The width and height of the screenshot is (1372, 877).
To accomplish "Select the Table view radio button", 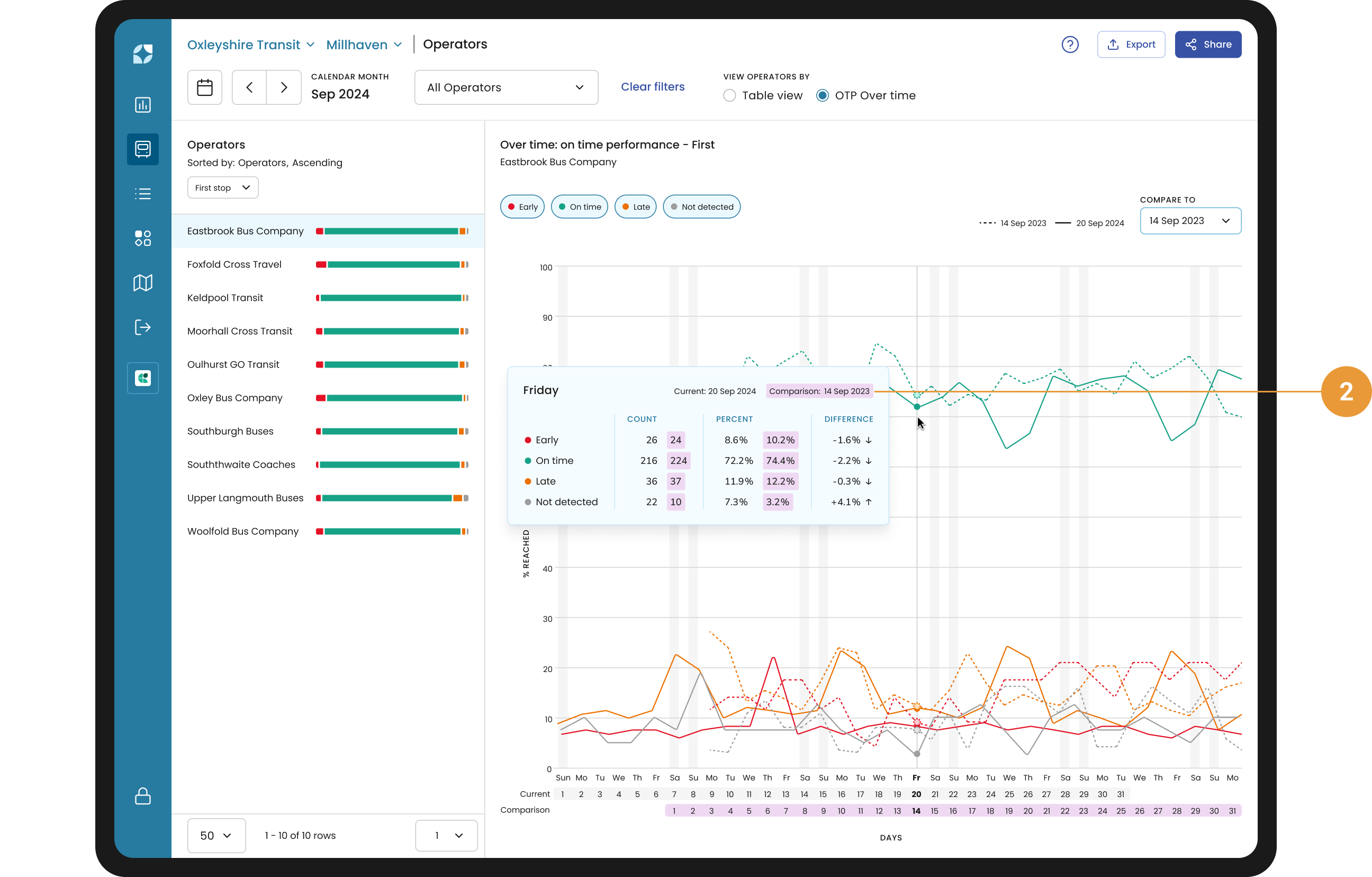I will (x=729, y=96).
